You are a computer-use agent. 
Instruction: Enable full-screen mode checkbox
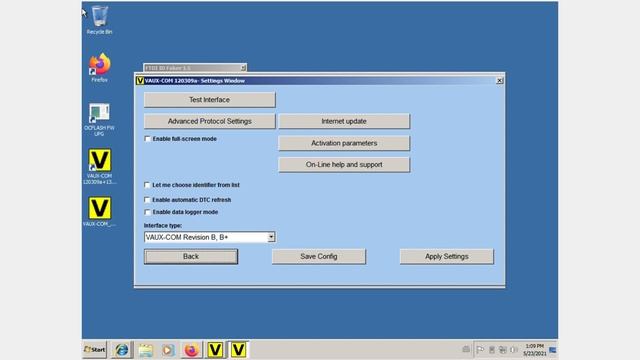(147, 139)
